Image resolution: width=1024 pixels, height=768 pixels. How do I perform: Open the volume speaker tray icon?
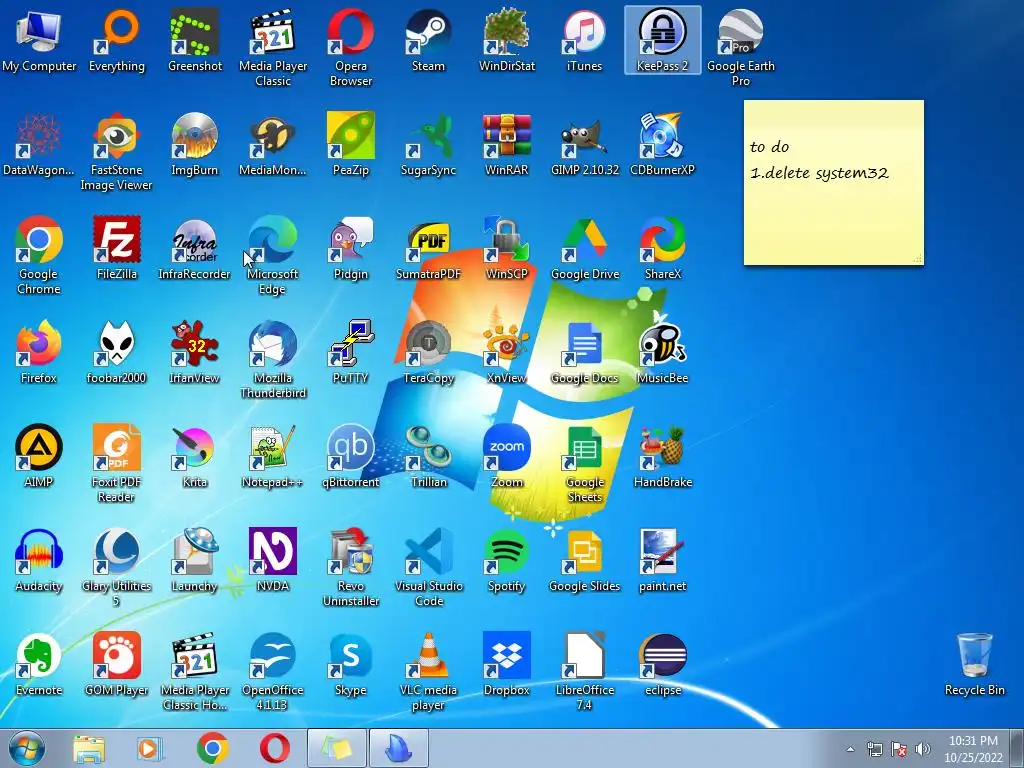[922, 749]
